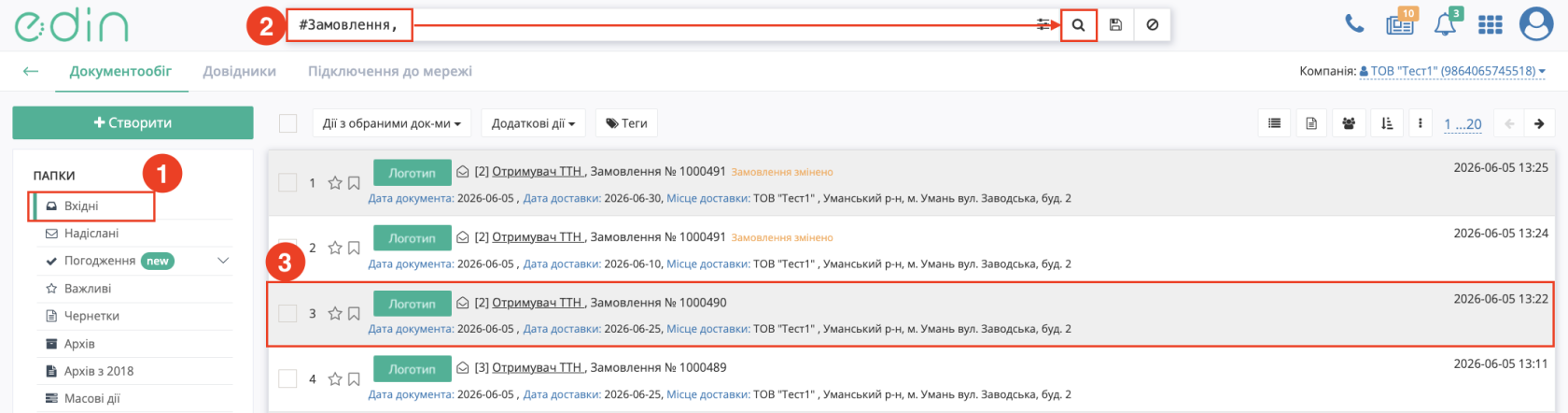Go back with the left arrow
This screenshot has width=1568, height=413.
pyautogui.click(x=31, y=71)
